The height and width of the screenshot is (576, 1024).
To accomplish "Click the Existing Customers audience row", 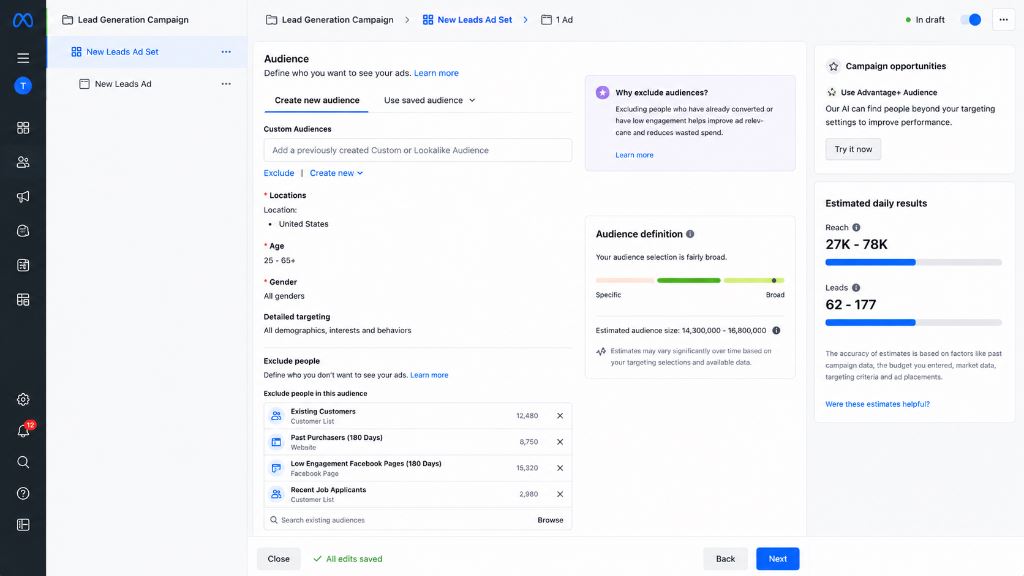I will point(418,416).
